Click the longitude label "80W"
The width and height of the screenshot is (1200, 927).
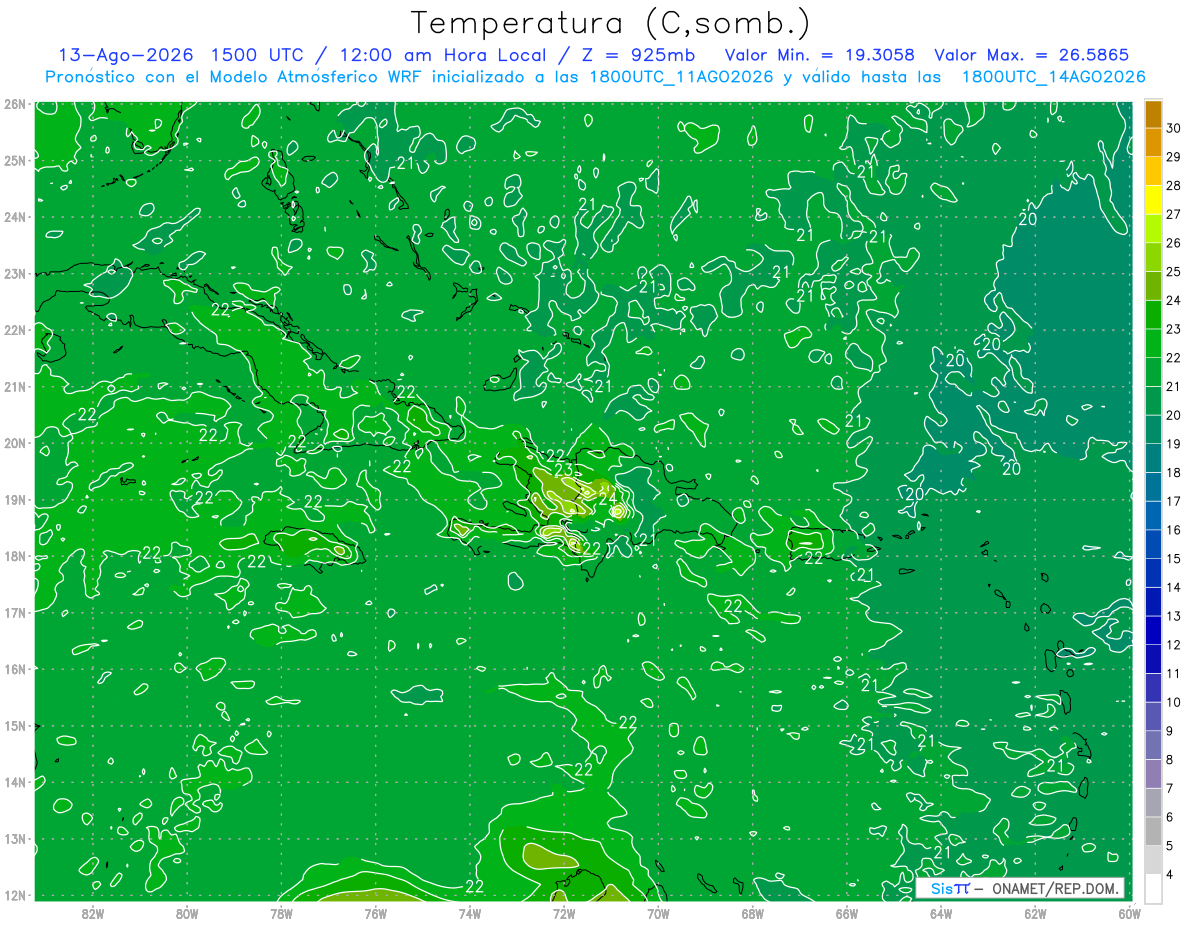(187, 913)
